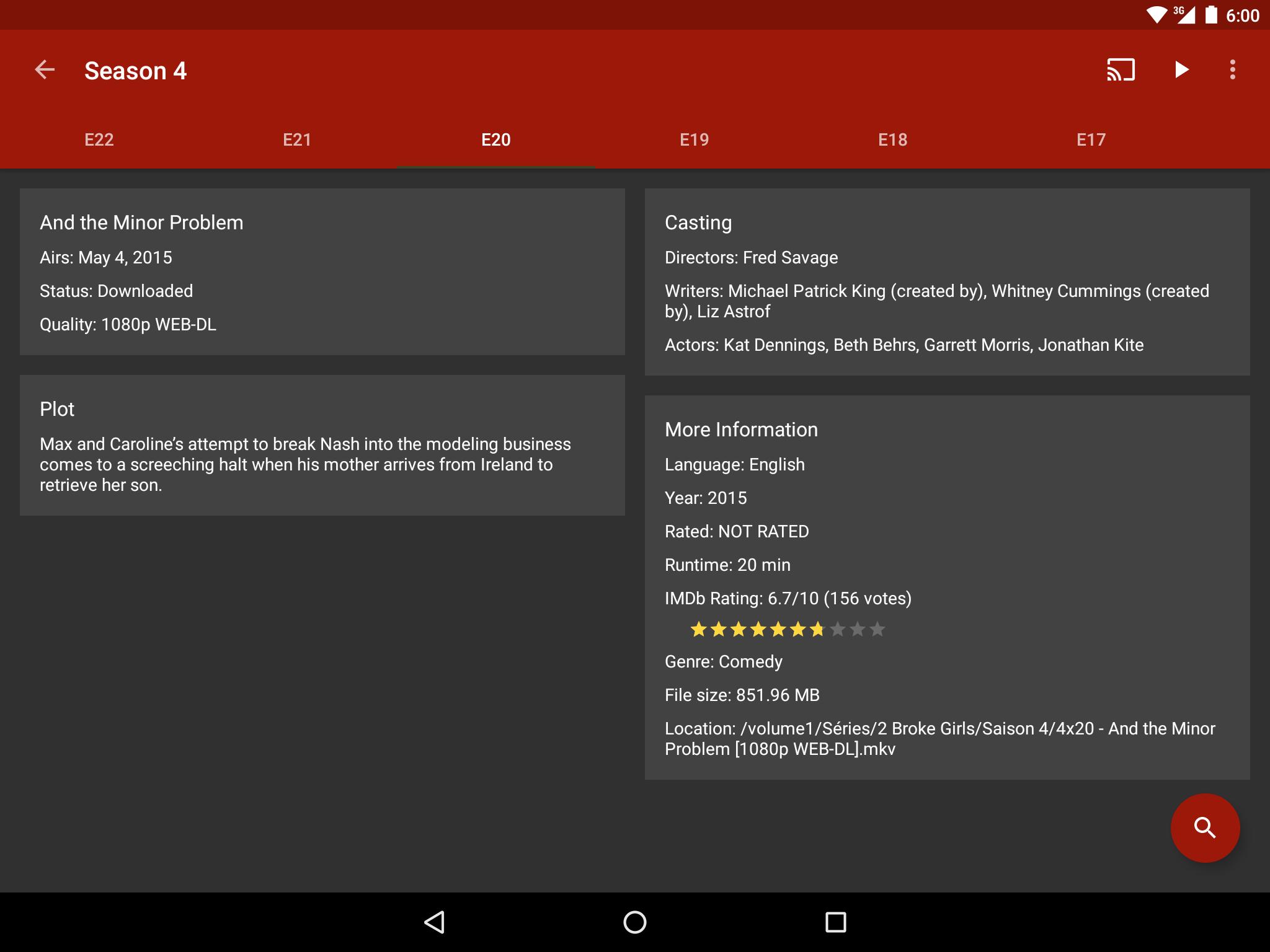Image resolution: width=1270 pixels, height=952 pixels.
Task: Tap the Location file path line
Action: click(940, 739)
